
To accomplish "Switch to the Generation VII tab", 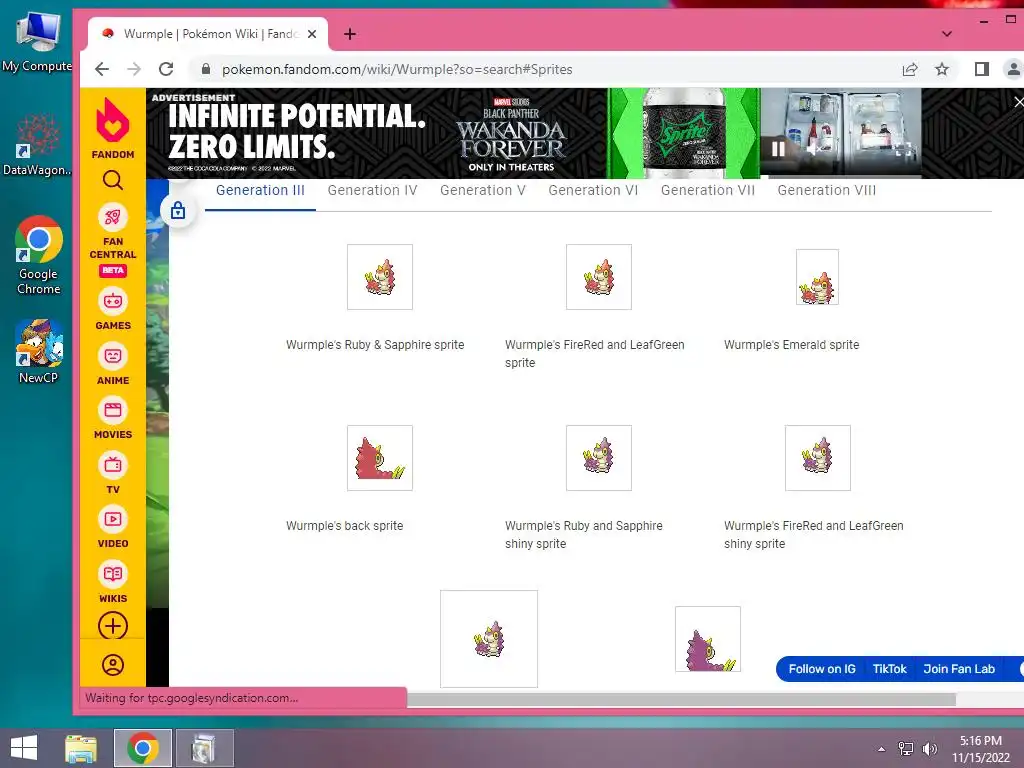I will tap(708, 190).
